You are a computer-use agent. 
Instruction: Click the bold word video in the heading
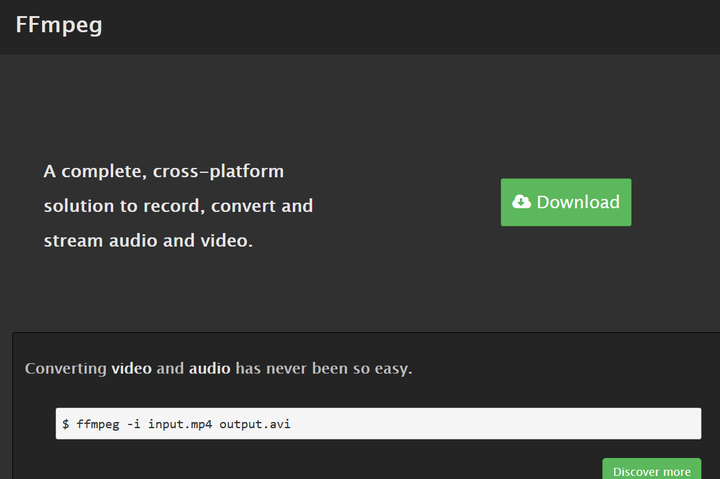[131, 368]
